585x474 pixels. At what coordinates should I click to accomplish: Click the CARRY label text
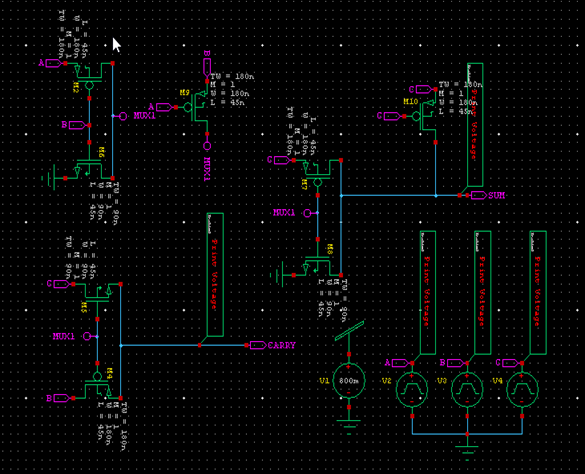282,345
